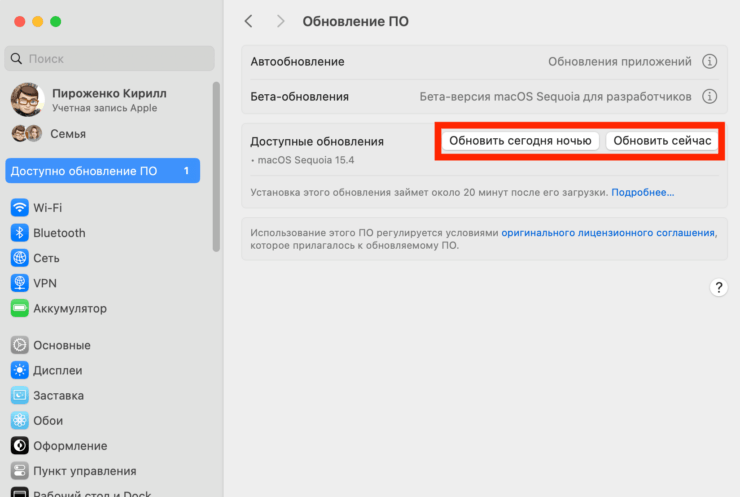
Task: Click the Поиск search field
Action: 109,59
